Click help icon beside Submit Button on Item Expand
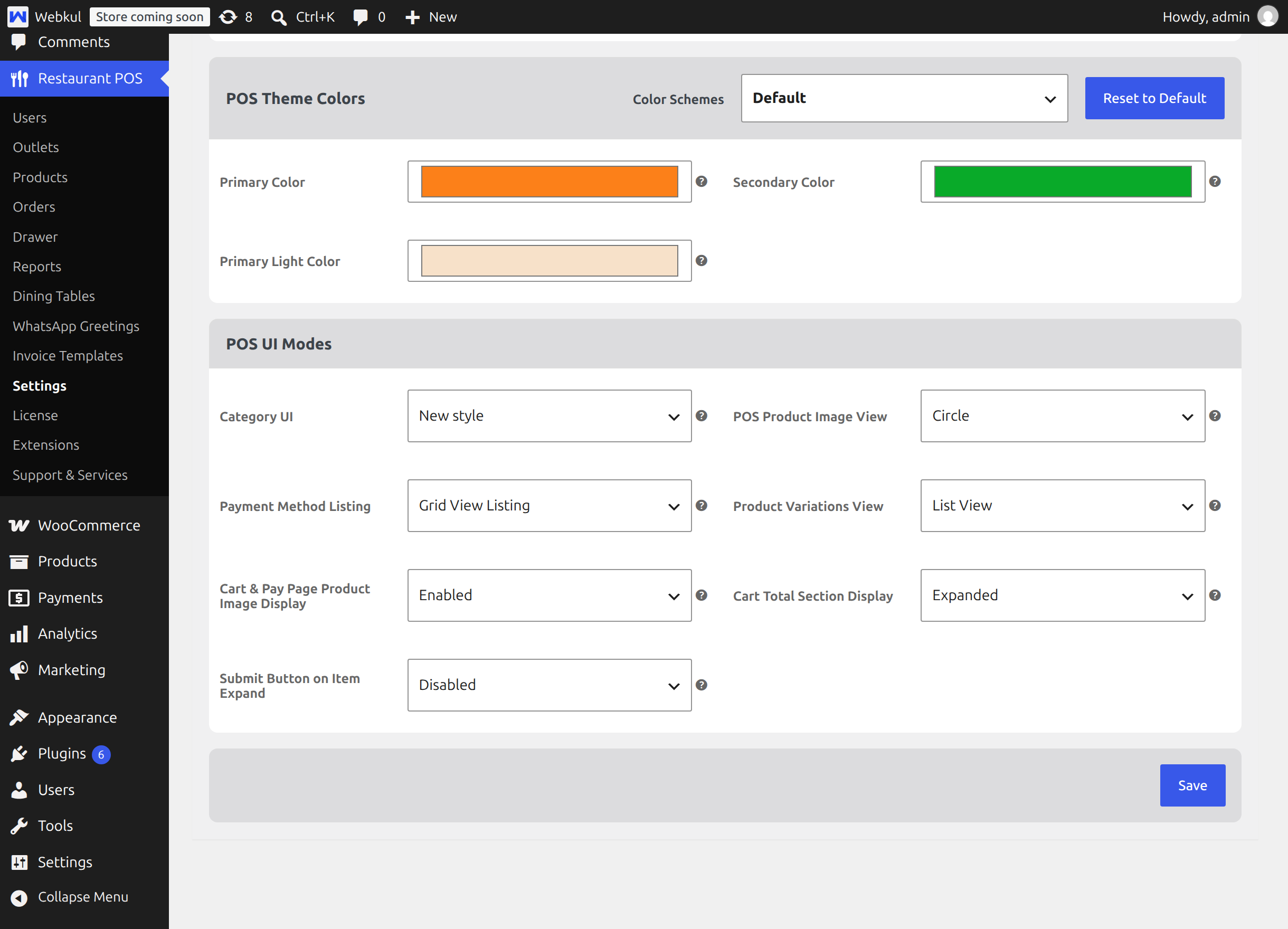The height and width of the screenshot is (929, 1288). pos(702,685)
